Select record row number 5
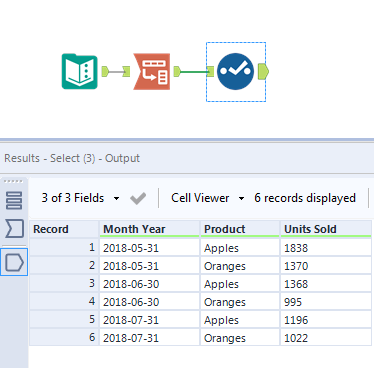374x368 pixels. tap(64, 319)
